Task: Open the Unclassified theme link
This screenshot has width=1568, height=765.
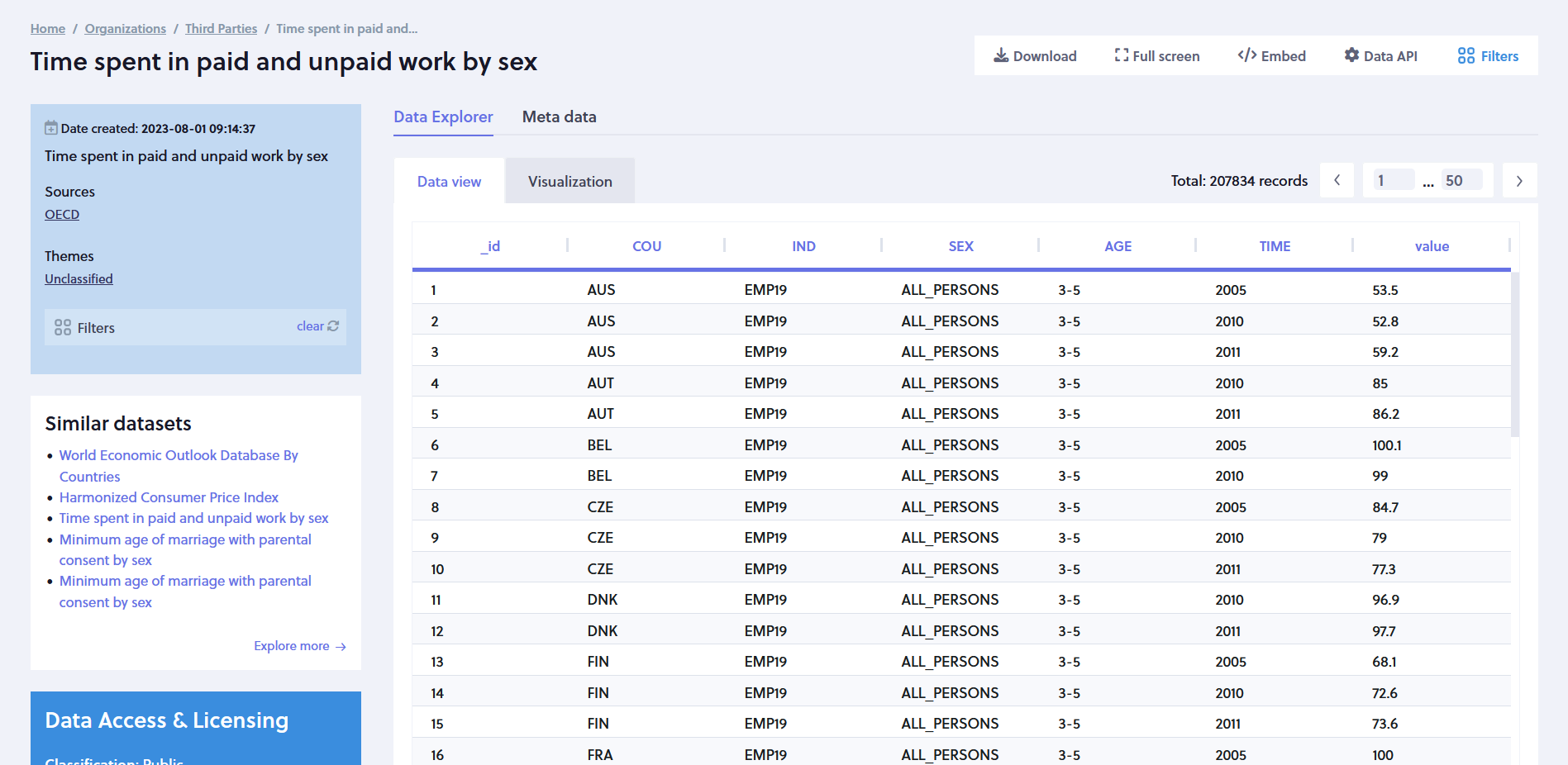Action: (x=79, y=279)
